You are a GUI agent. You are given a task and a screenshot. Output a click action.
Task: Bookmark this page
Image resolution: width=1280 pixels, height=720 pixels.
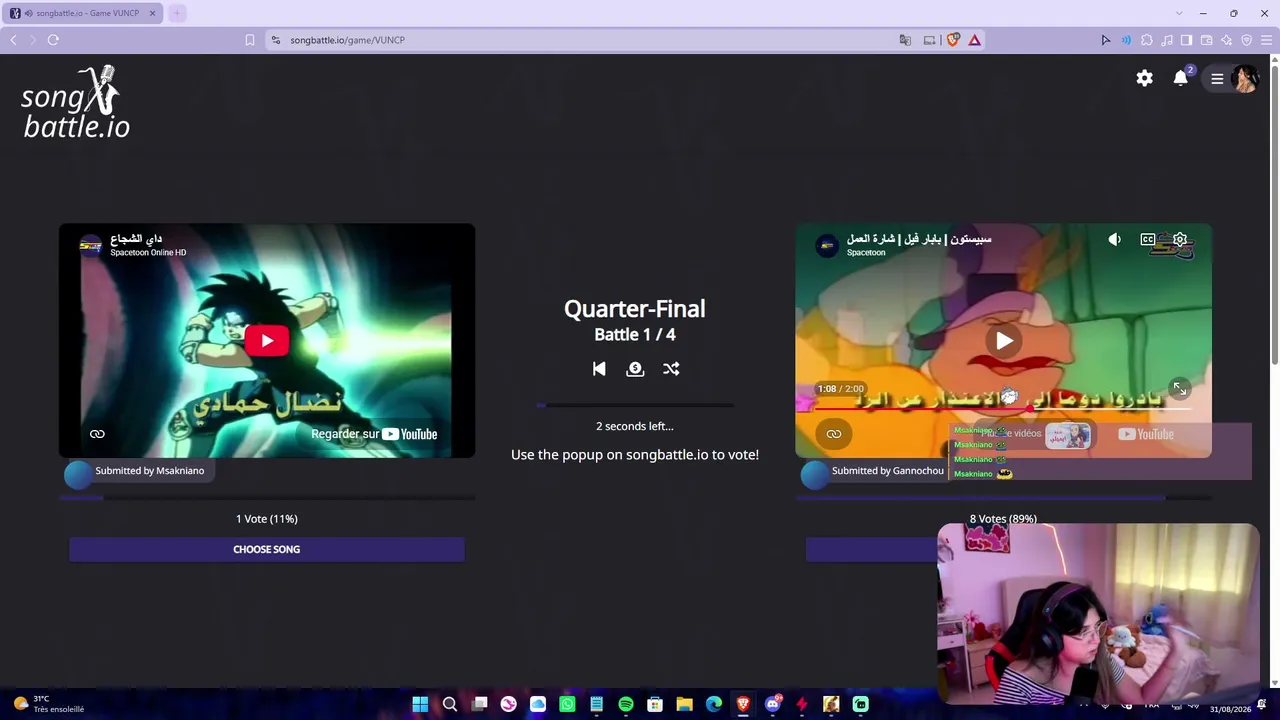point(250,40)
